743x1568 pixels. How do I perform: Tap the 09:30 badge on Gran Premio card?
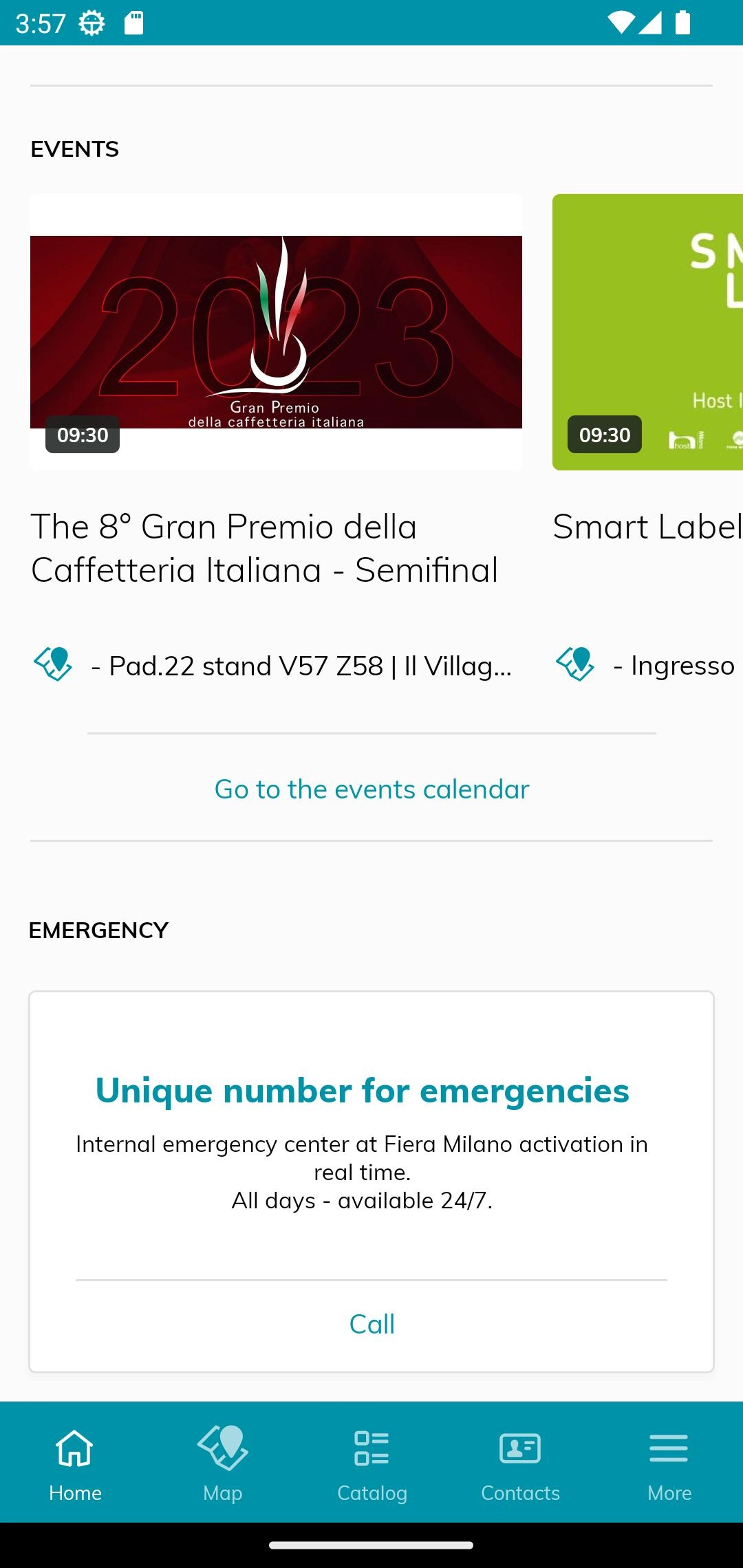(83, 435)
